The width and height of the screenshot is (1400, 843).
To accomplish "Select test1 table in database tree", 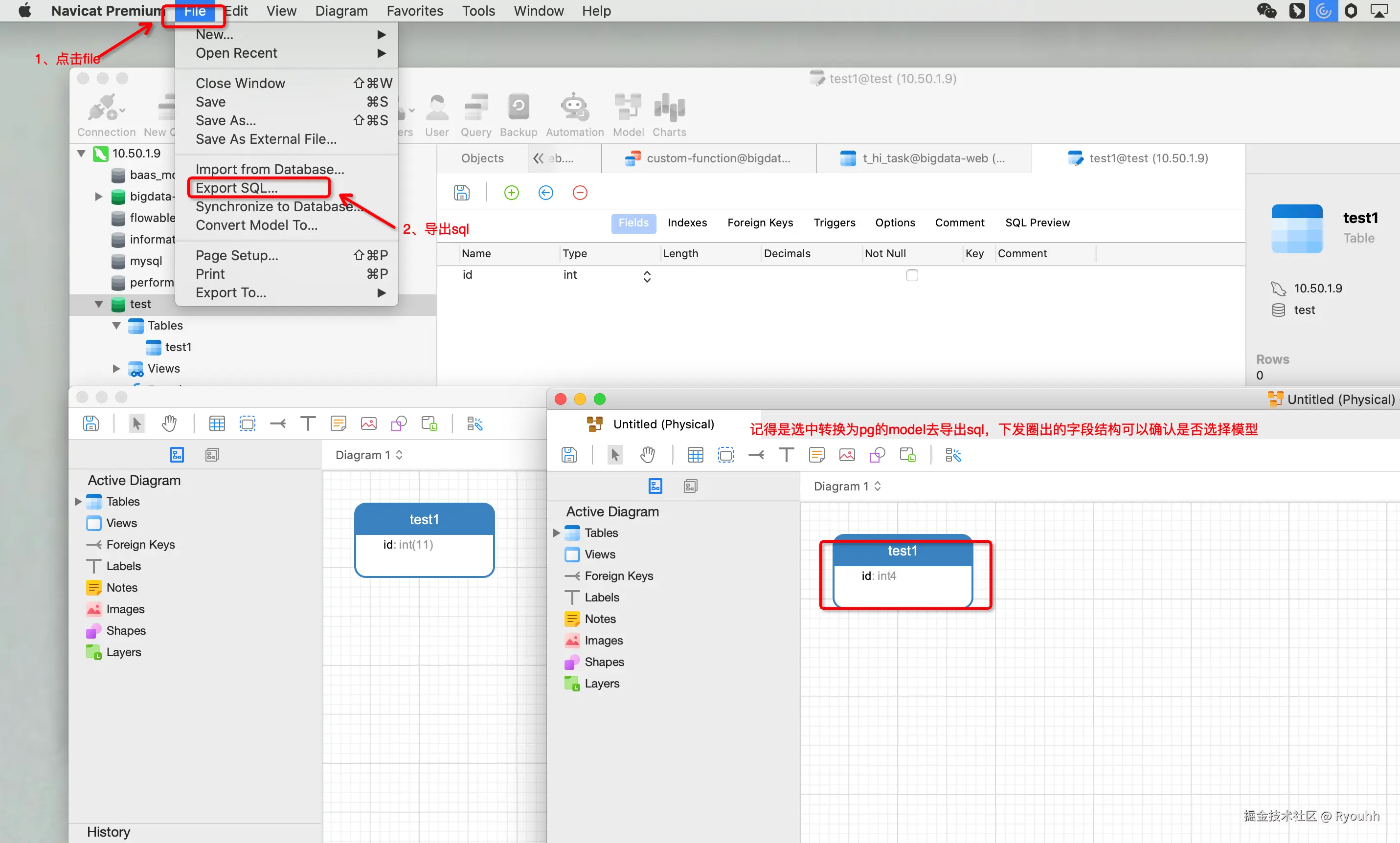I will [178, 347].
